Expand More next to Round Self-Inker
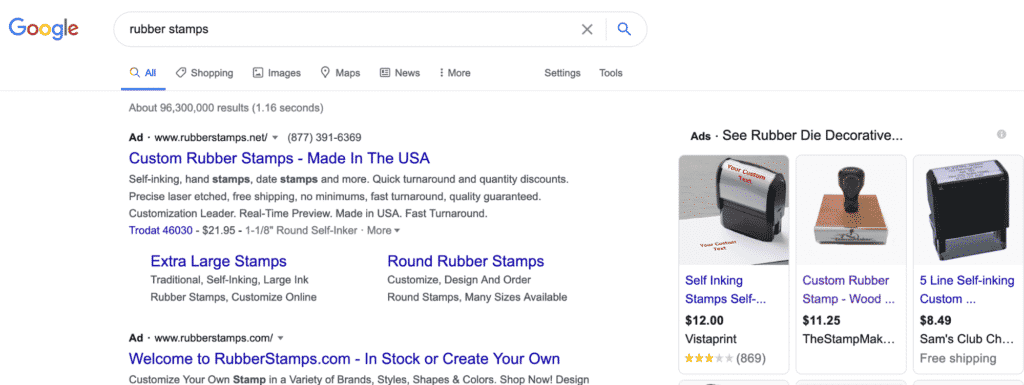This screenshot has height=385, width=1024. (x=383, y=230)
